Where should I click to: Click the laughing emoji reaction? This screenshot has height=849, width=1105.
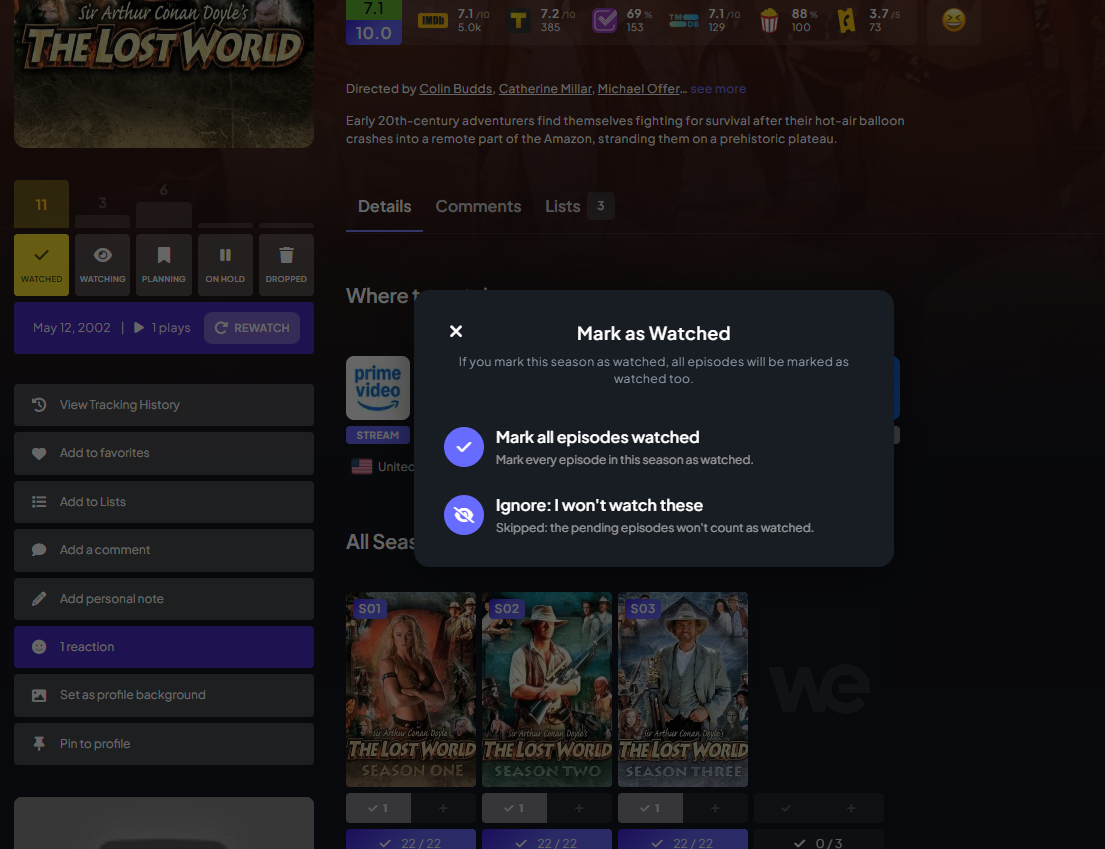(953, 20)
